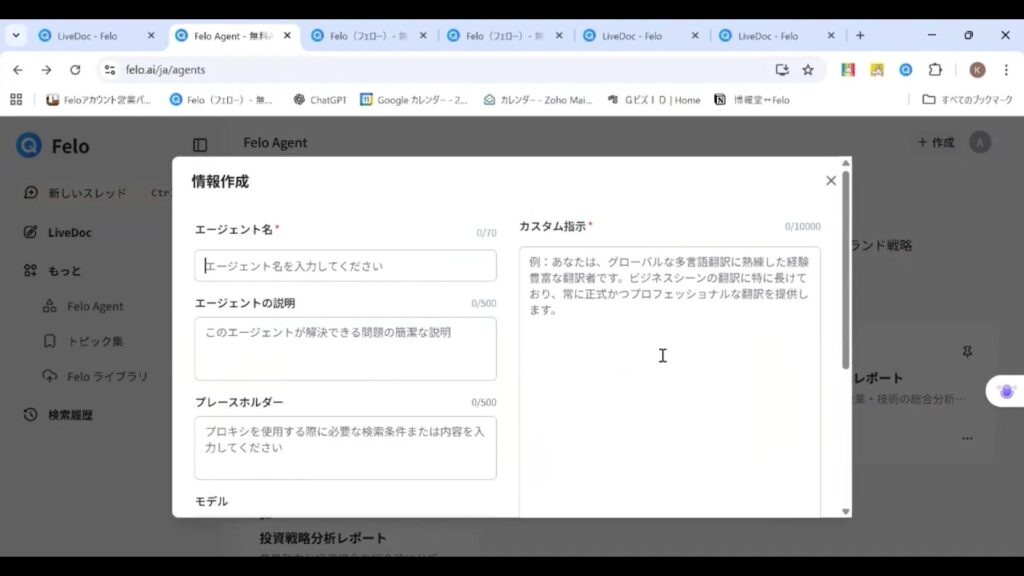
Task: Open a new browser tab
Action: click(860, 35)
